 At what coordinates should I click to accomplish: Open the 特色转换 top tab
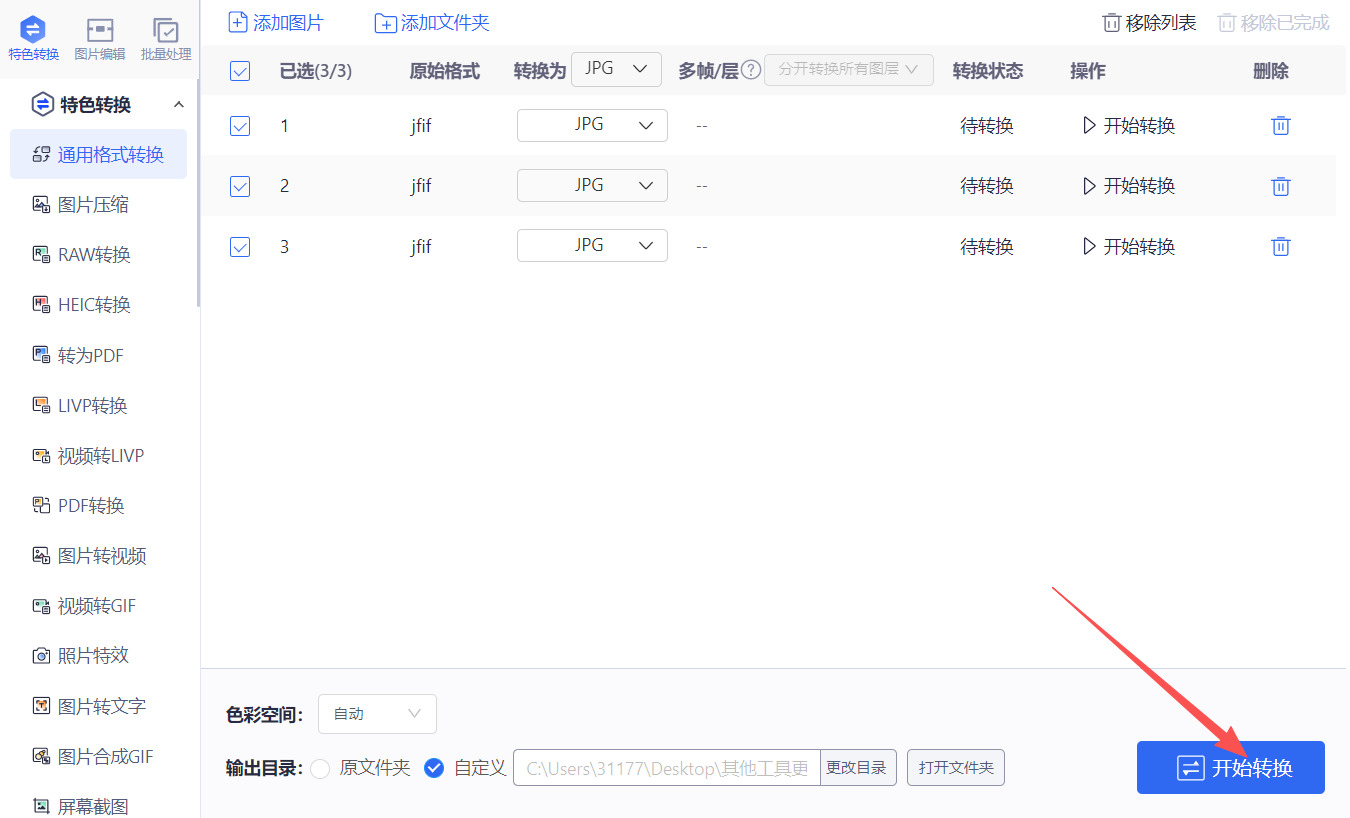(33, 38)
